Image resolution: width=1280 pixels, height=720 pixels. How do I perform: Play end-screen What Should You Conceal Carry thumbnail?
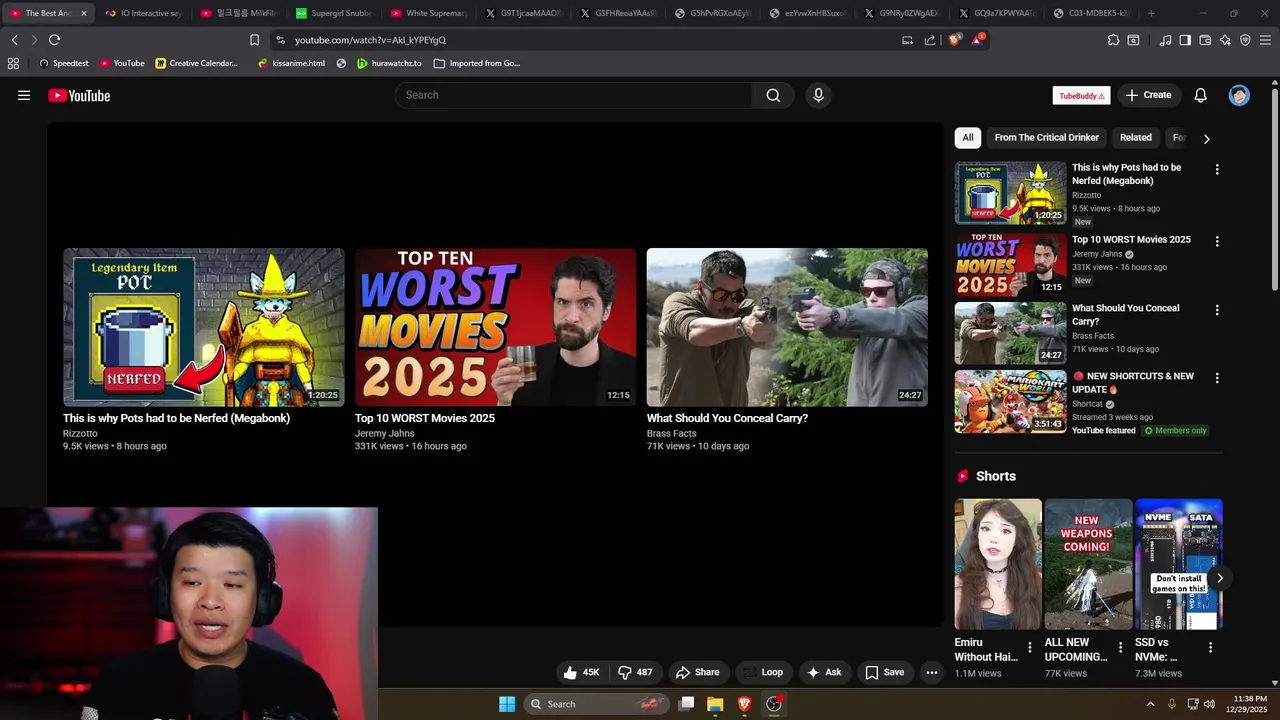pyautogui.click(x=787, y=327)
